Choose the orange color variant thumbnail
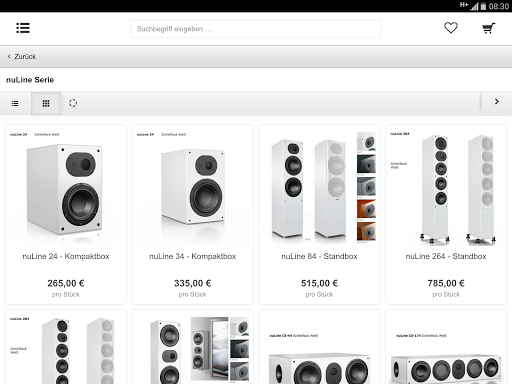512x384 pixels. pyautogui.click(x=366, y=209)
